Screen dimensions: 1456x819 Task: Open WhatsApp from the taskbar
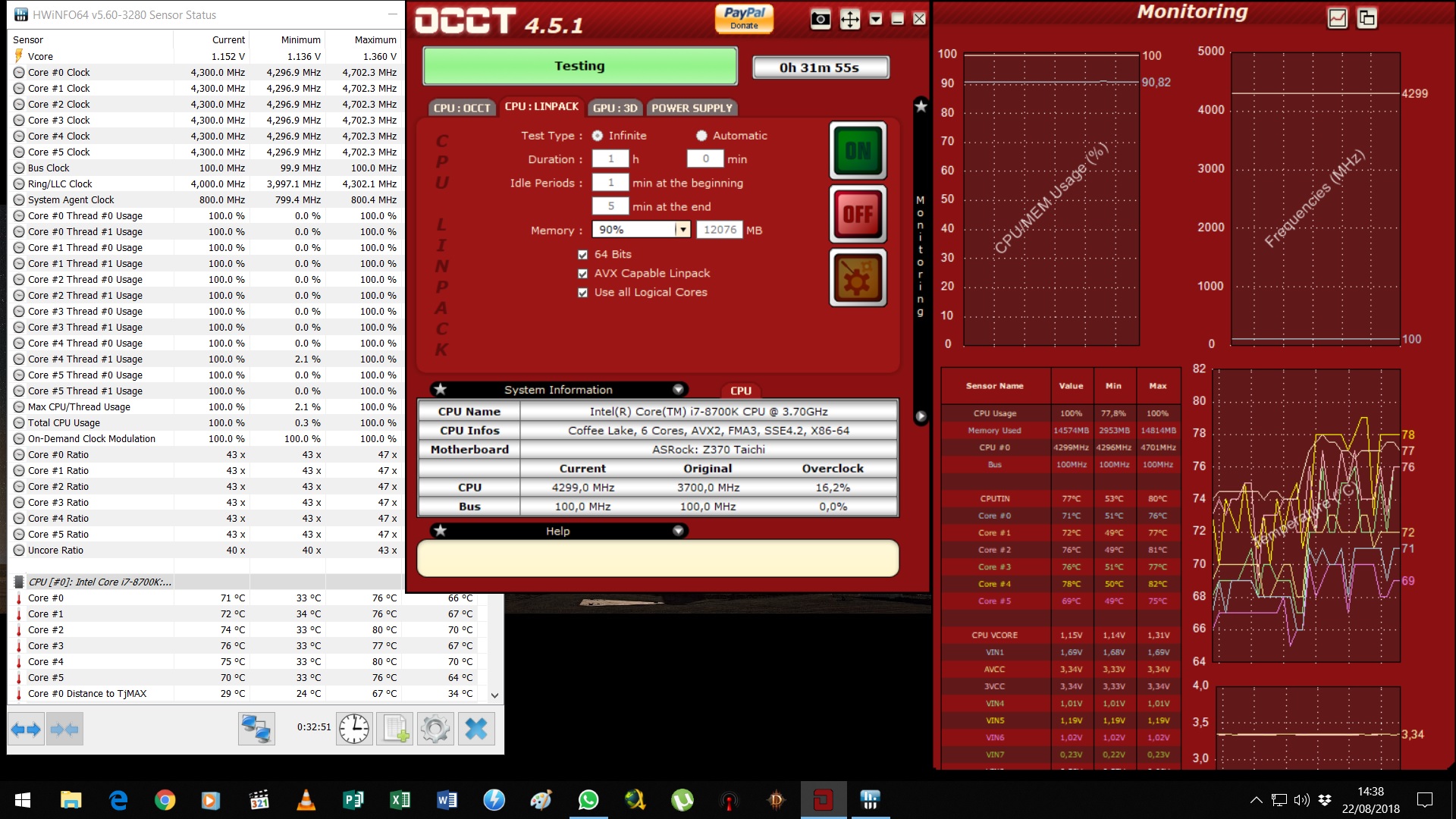coord(588,800)
